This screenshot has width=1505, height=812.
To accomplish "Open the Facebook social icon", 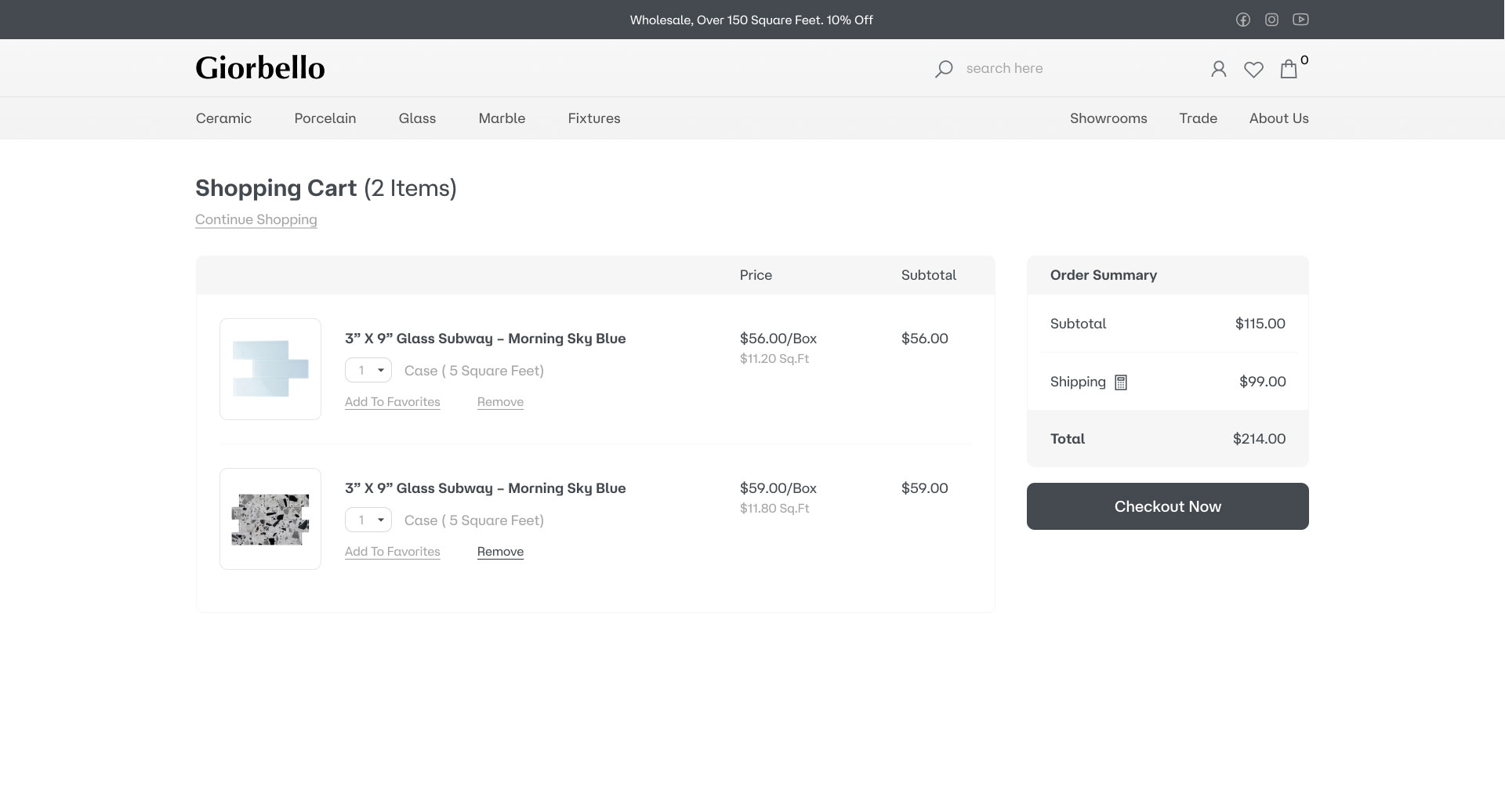I will pyautogui.click(x=1243, y=20).
